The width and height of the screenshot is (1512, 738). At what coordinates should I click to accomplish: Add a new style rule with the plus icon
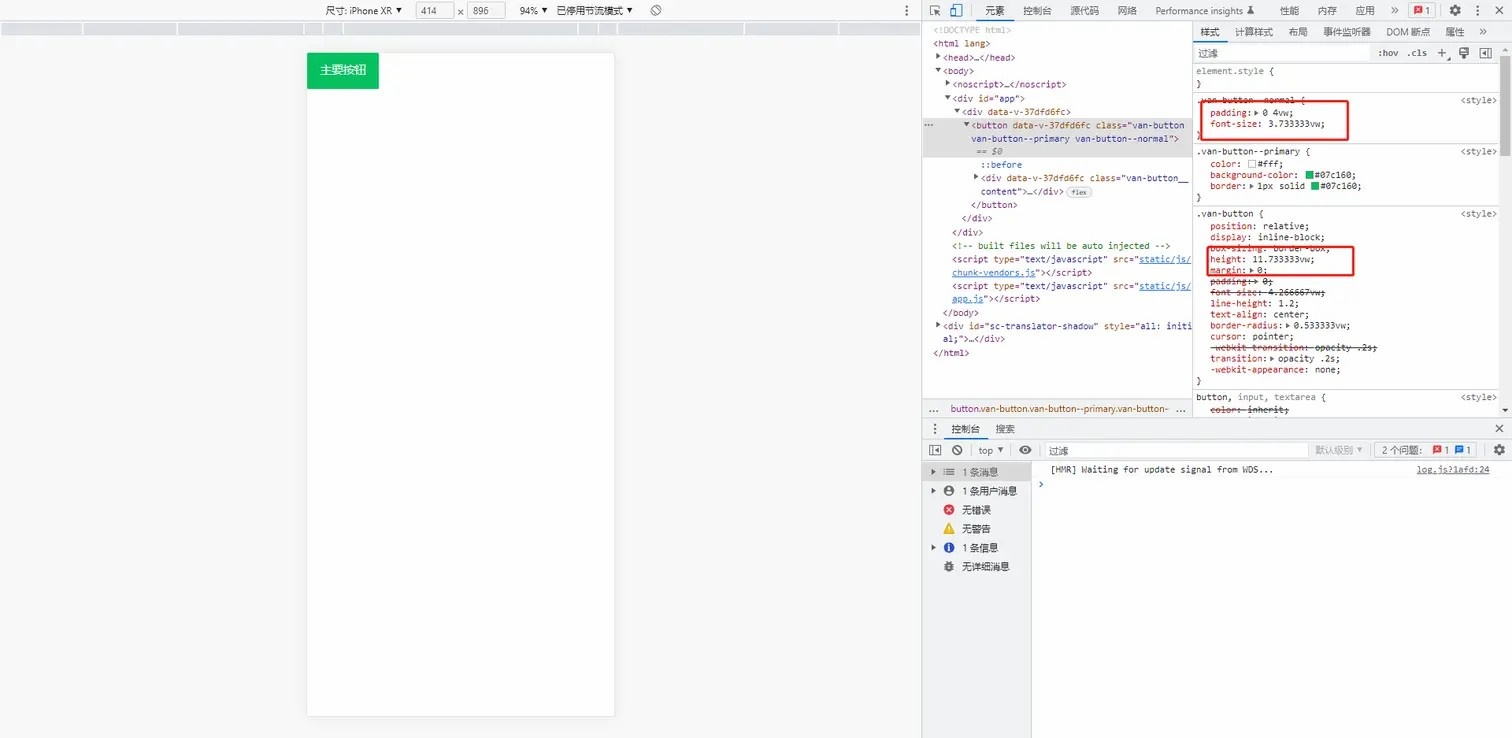click(1441, 53)
